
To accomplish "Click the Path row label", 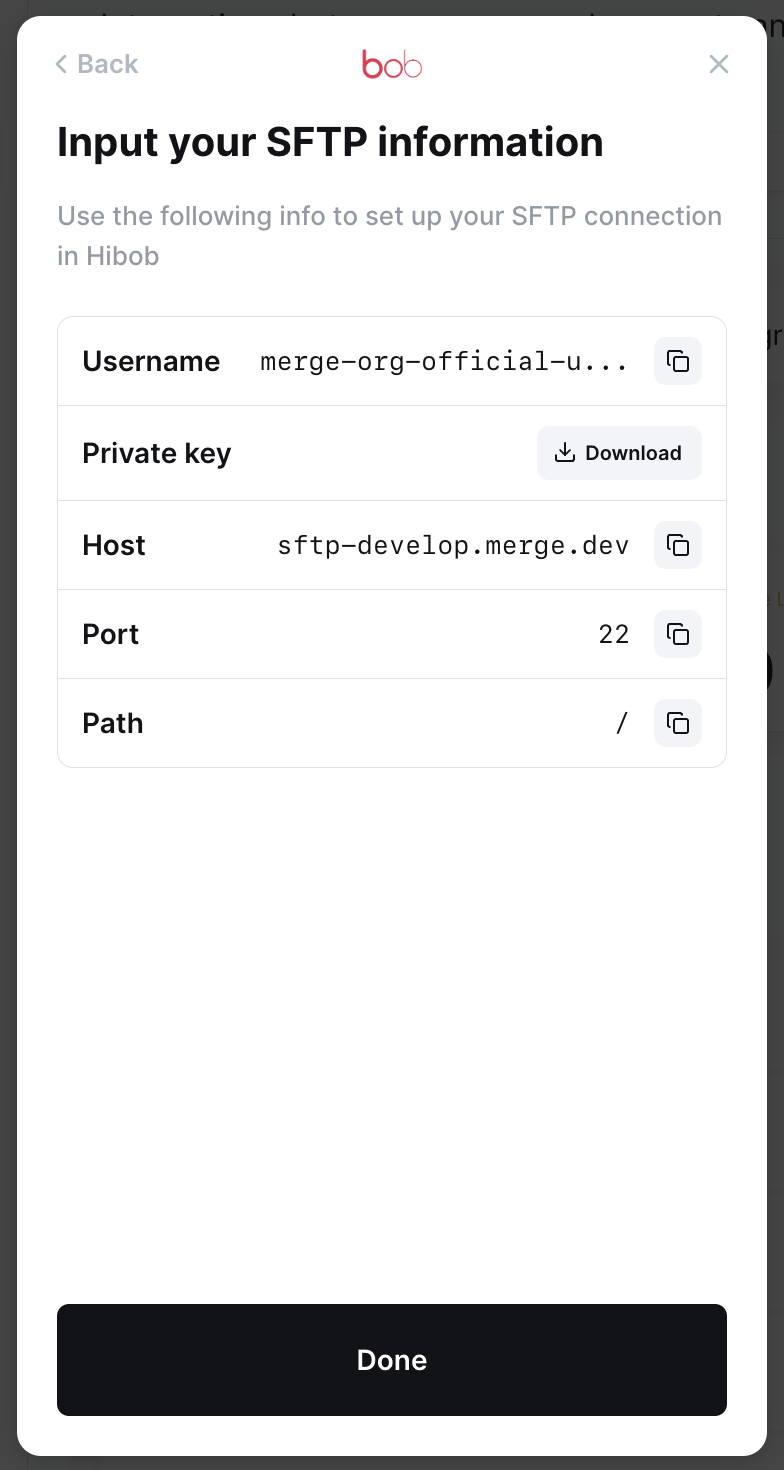I will pyautogui.click(x=113, y=723).
